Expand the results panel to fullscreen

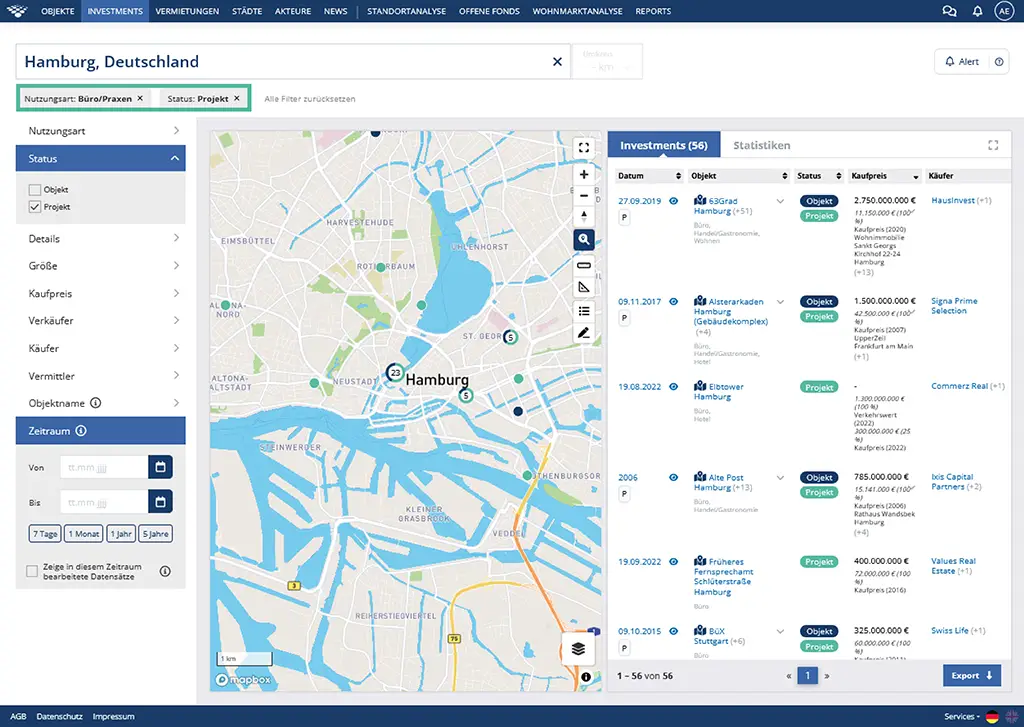pos(993,145)
